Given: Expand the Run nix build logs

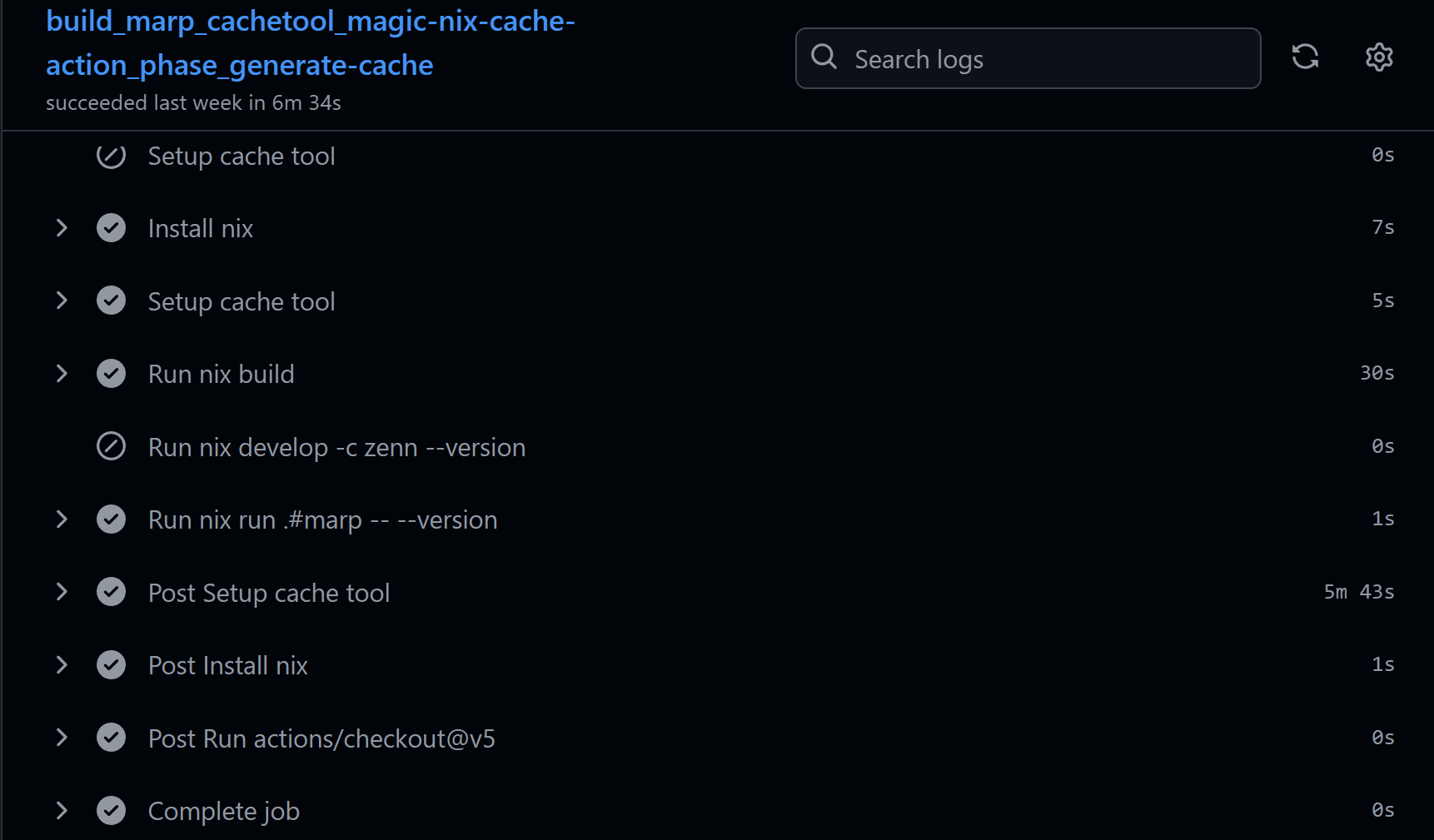Looking at the screenshot, I should [61, 373].
